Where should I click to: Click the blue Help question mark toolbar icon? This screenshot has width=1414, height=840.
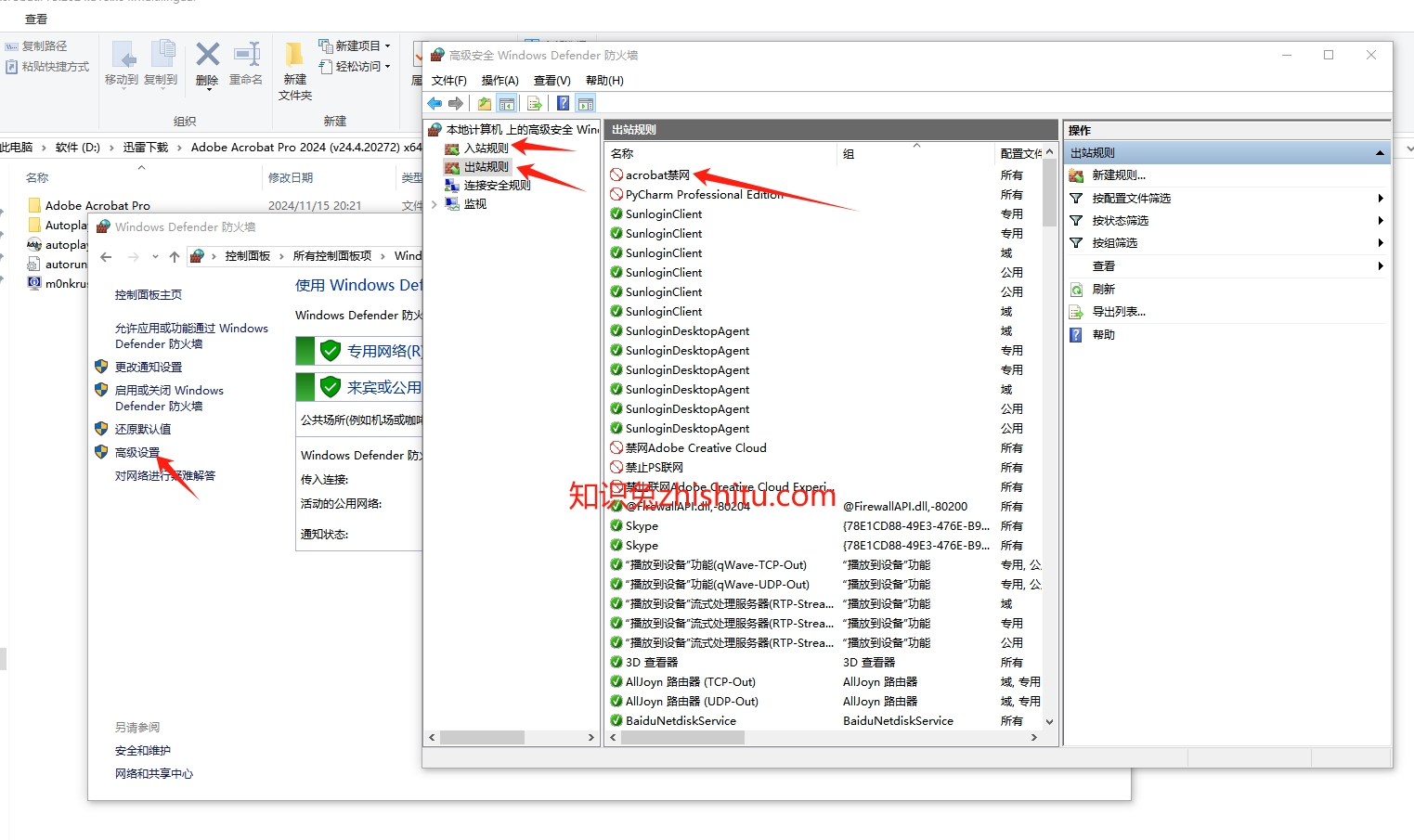(x=563, y=103)
